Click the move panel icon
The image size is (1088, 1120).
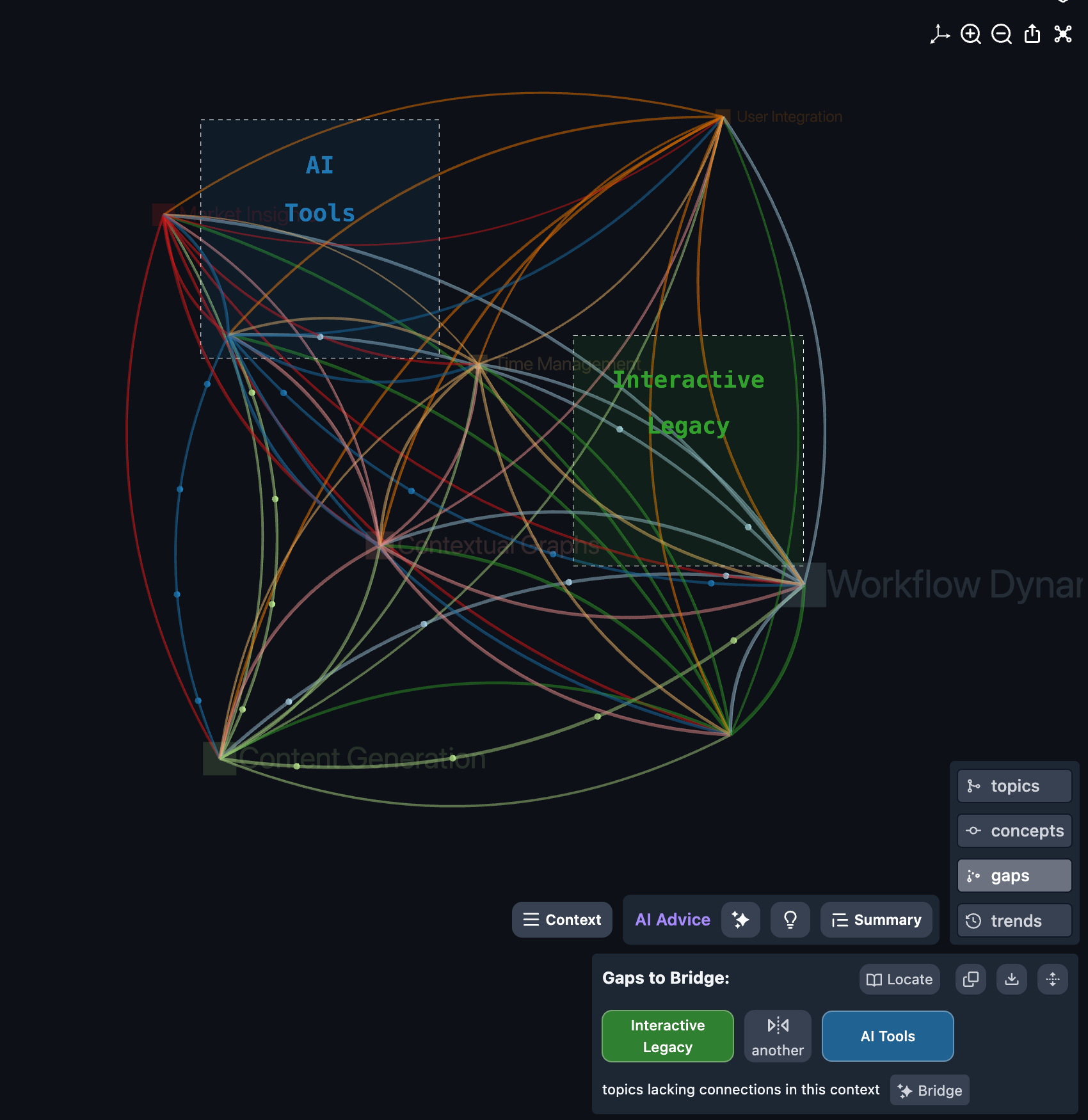pos(1053,979)
